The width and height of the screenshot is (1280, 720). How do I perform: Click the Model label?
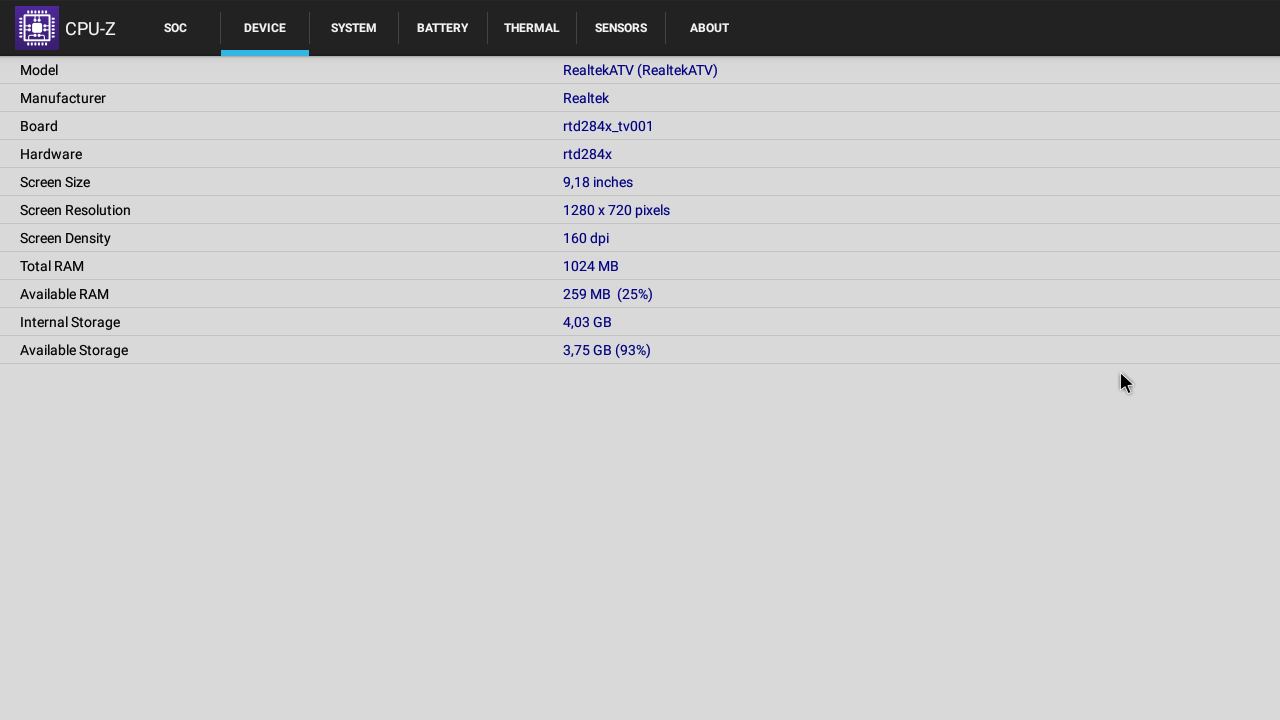coord(39,70)
